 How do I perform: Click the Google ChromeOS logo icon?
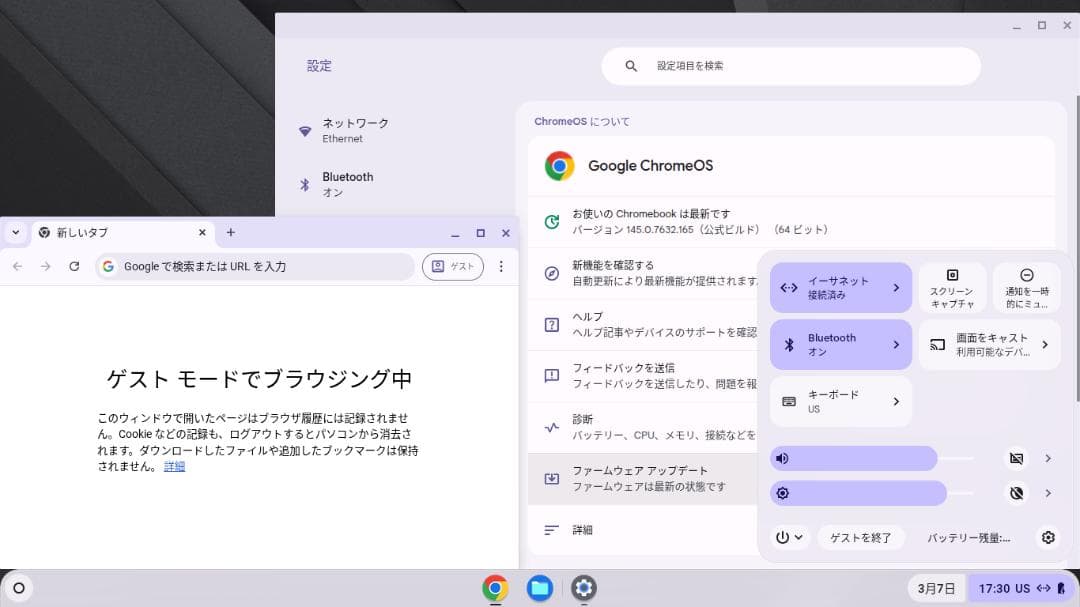[x=559, y=166]
